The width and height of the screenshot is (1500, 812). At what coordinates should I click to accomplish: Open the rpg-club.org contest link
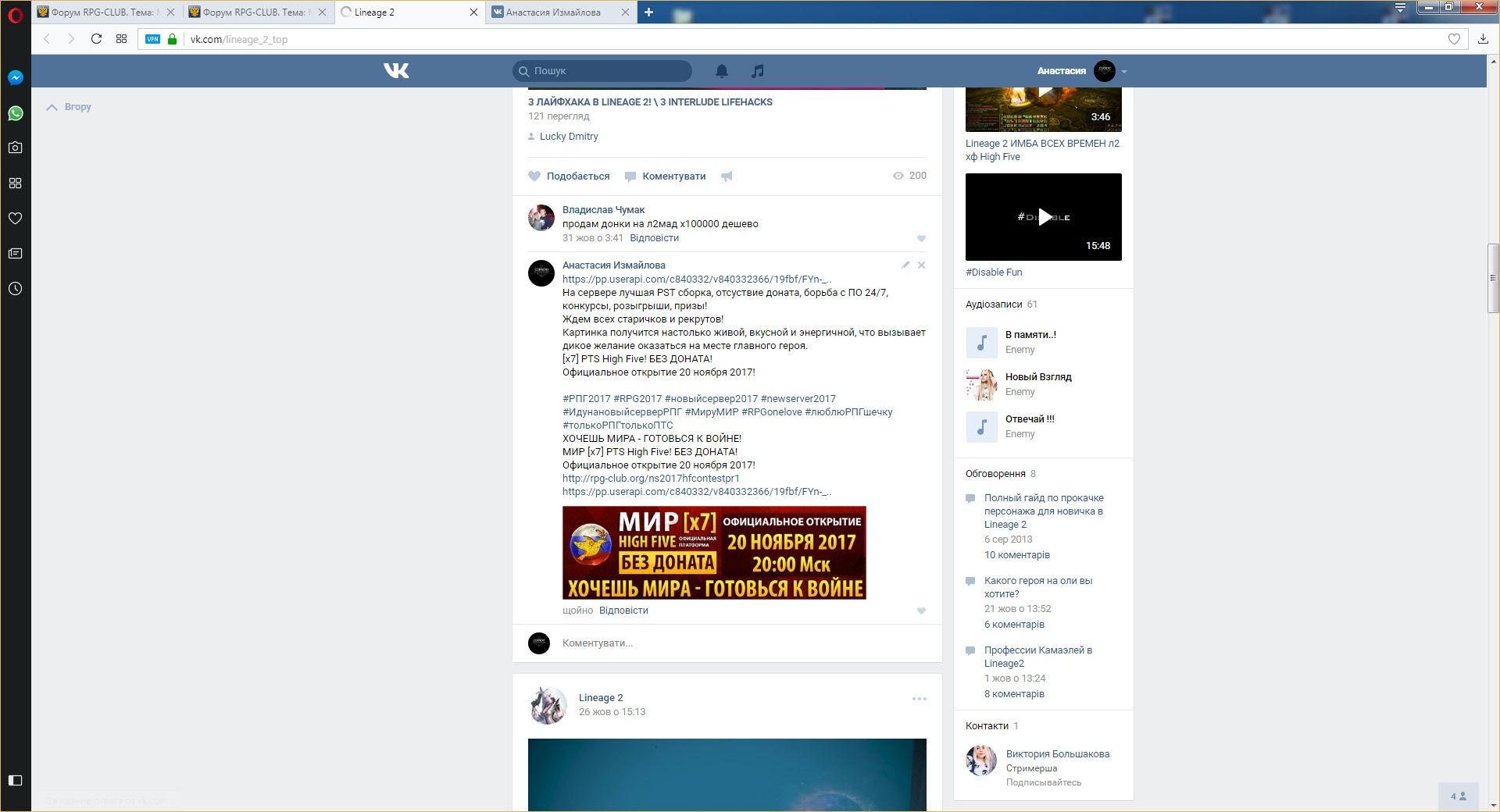(650, 479)
